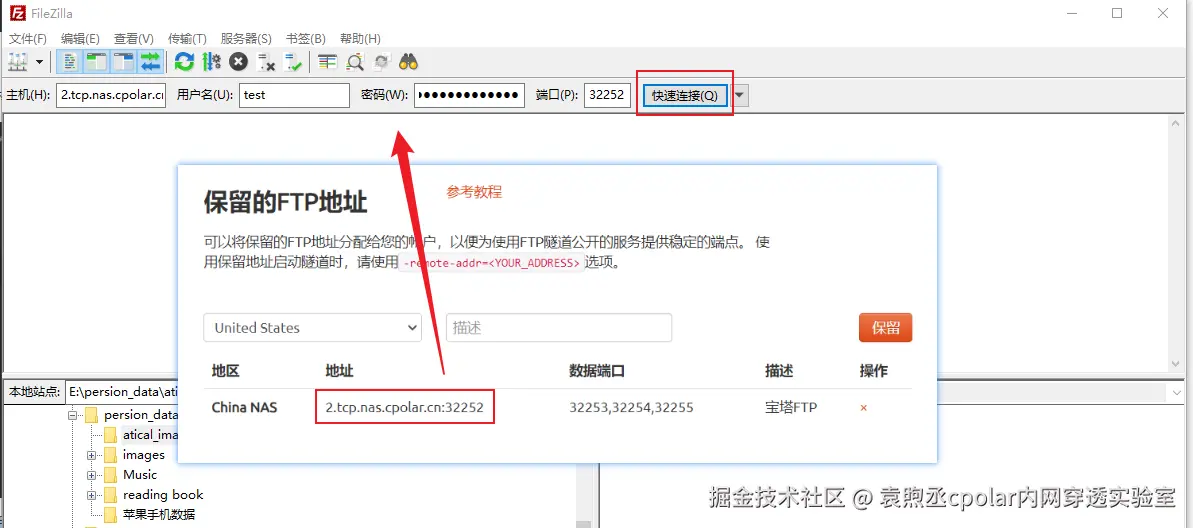Viewport: 1193px width, 528px height.
Task: Toggle transfer queue display
Action: click(x=151, y=62)
